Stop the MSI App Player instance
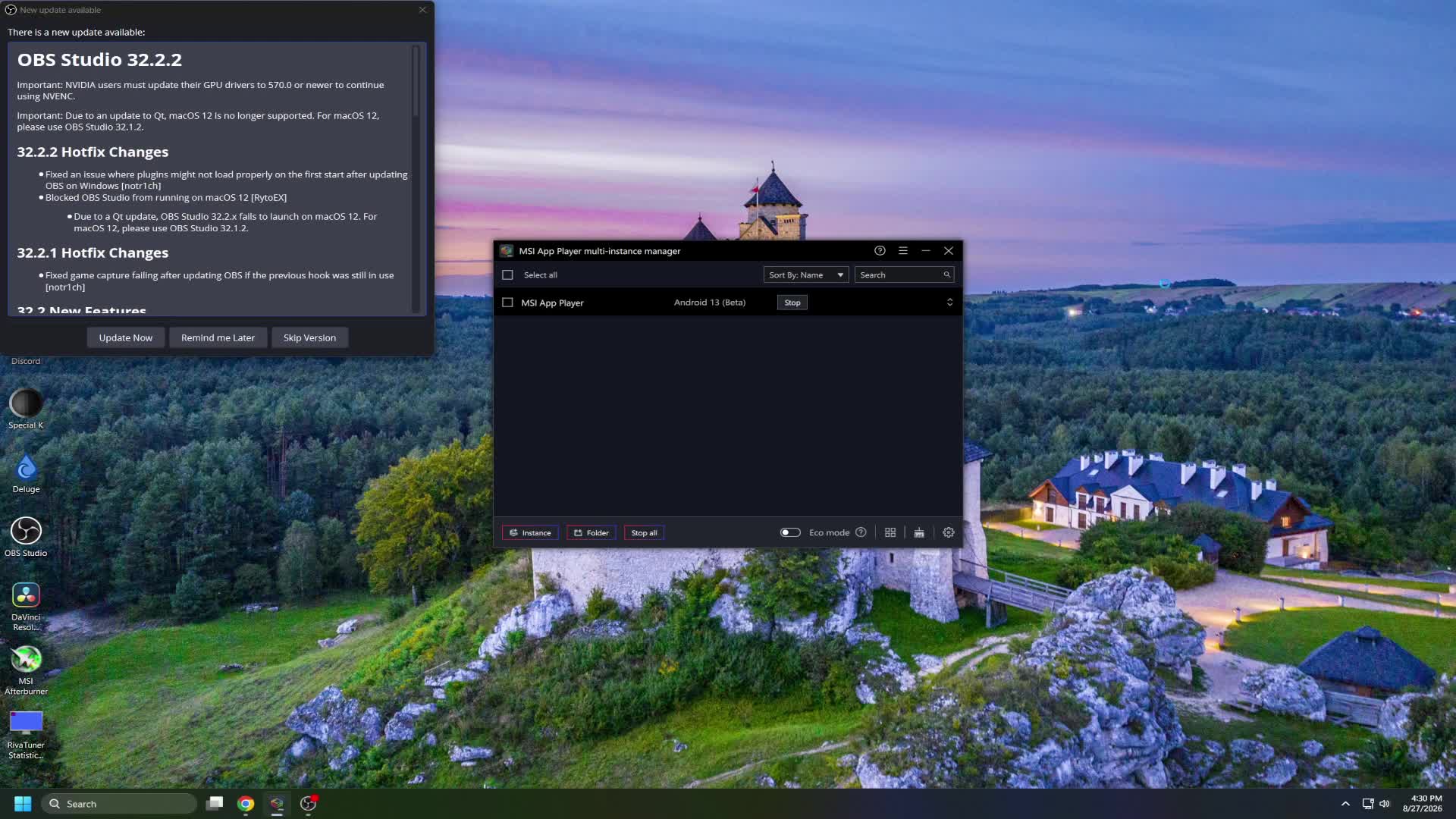Viewport: 1456px width, 819px height. 792,303
